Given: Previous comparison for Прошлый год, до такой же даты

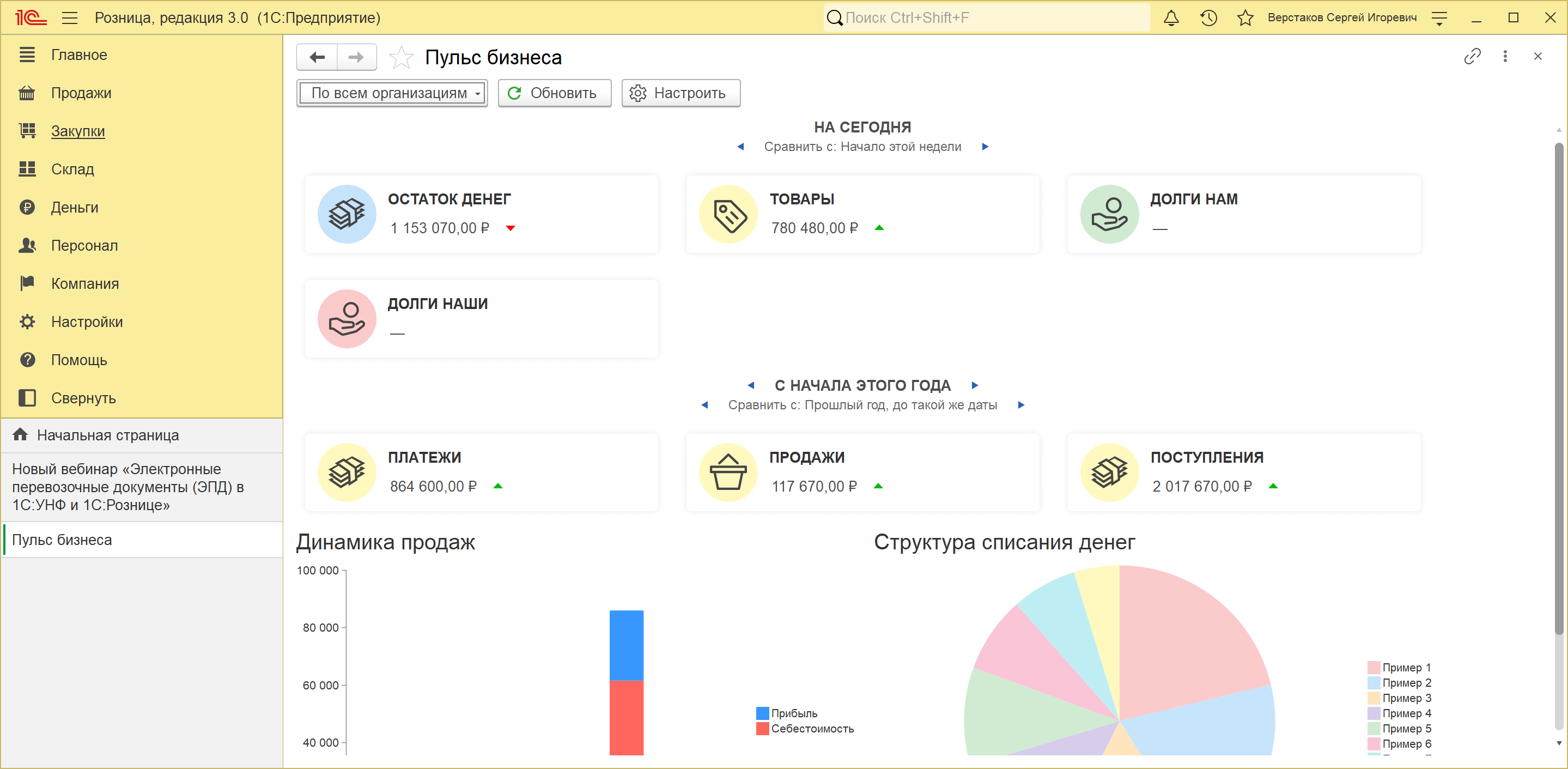Looking at the screenshot, I should pyautogui.click(x=705, y=405).
